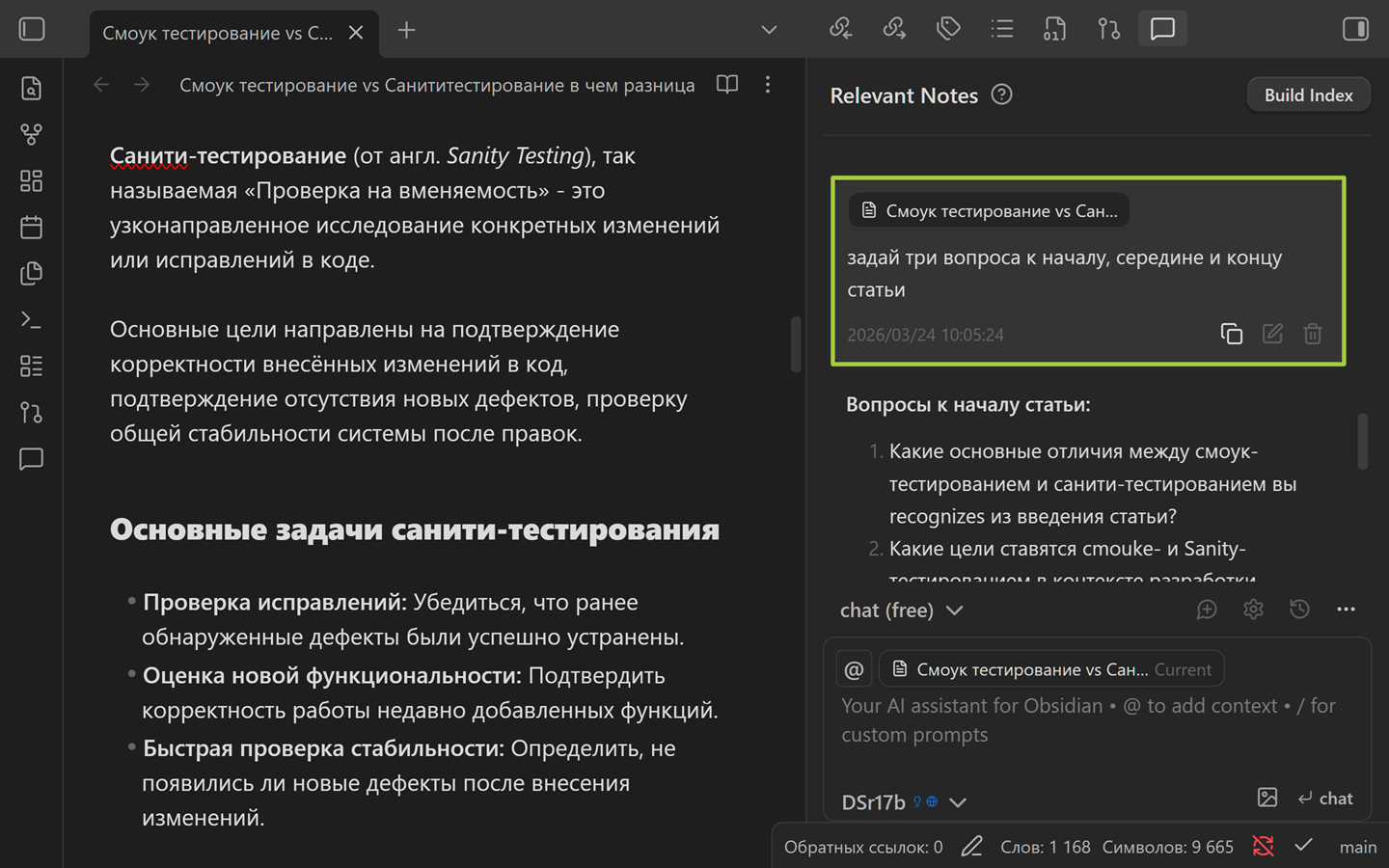Click the add image icon in chat input
1389x868 pixels.
point(1267,798)
